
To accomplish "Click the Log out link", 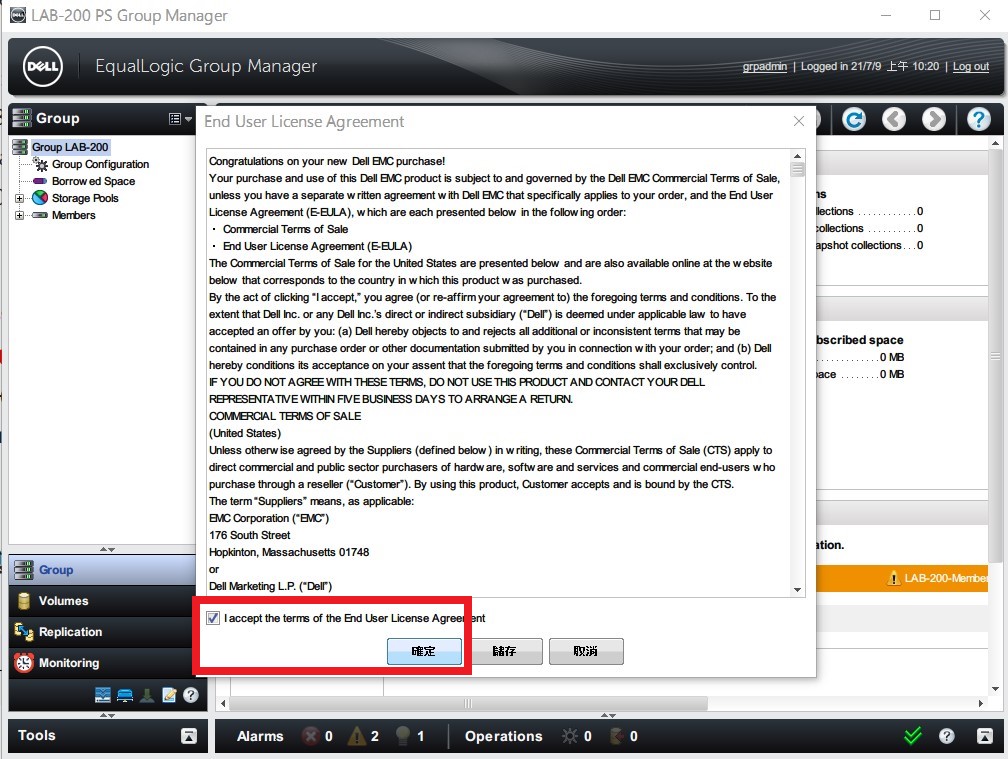I will coord(971,66).
